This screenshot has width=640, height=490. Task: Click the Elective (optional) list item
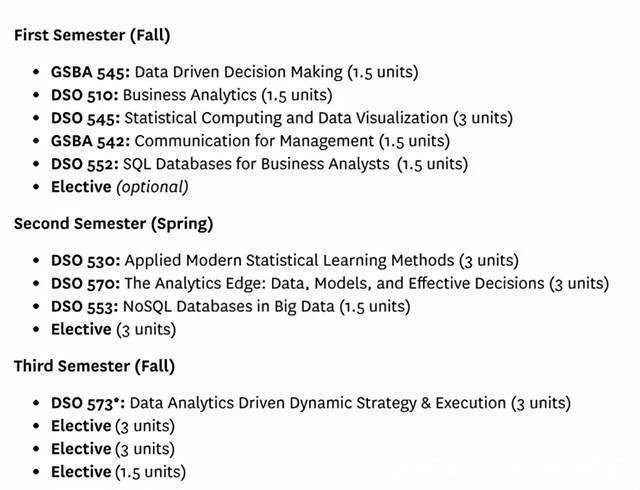tap(119, 187)
